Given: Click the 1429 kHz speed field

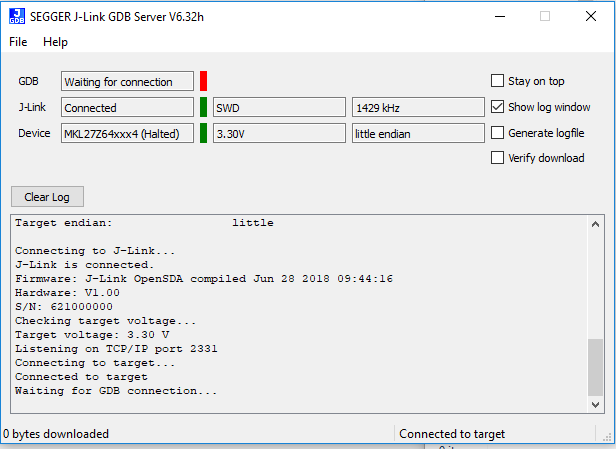Looking at the screenshot, I should tap(413, 107).
